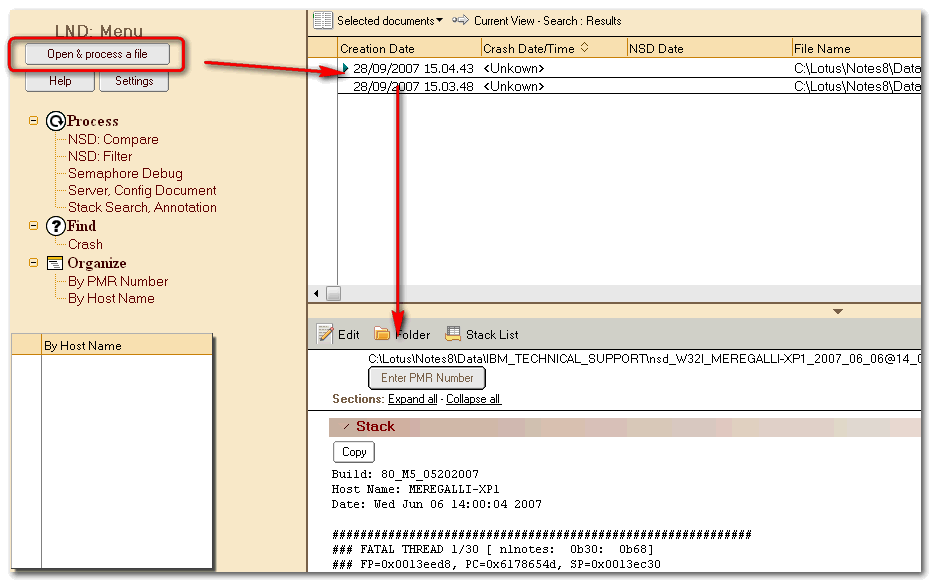Click the nsd file path text
Image resolution: width=932 pixels, height=583 pixels.
644,359
